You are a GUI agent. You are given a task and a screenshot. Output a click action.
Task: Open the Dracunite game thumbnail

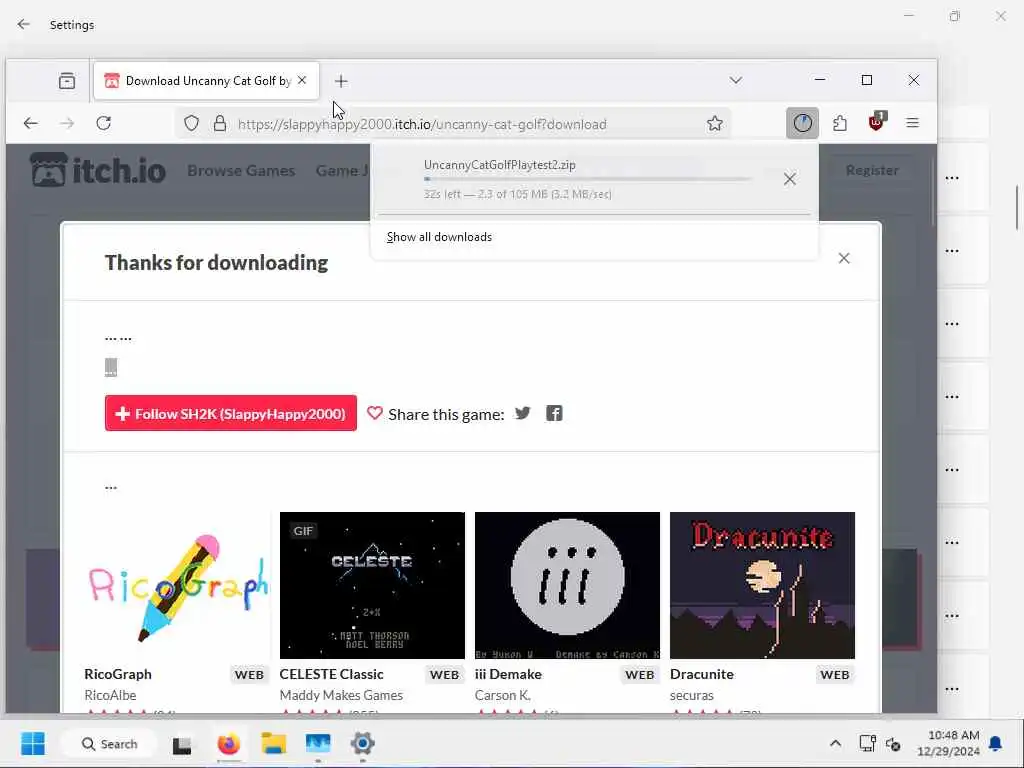[x=762, y=586]
